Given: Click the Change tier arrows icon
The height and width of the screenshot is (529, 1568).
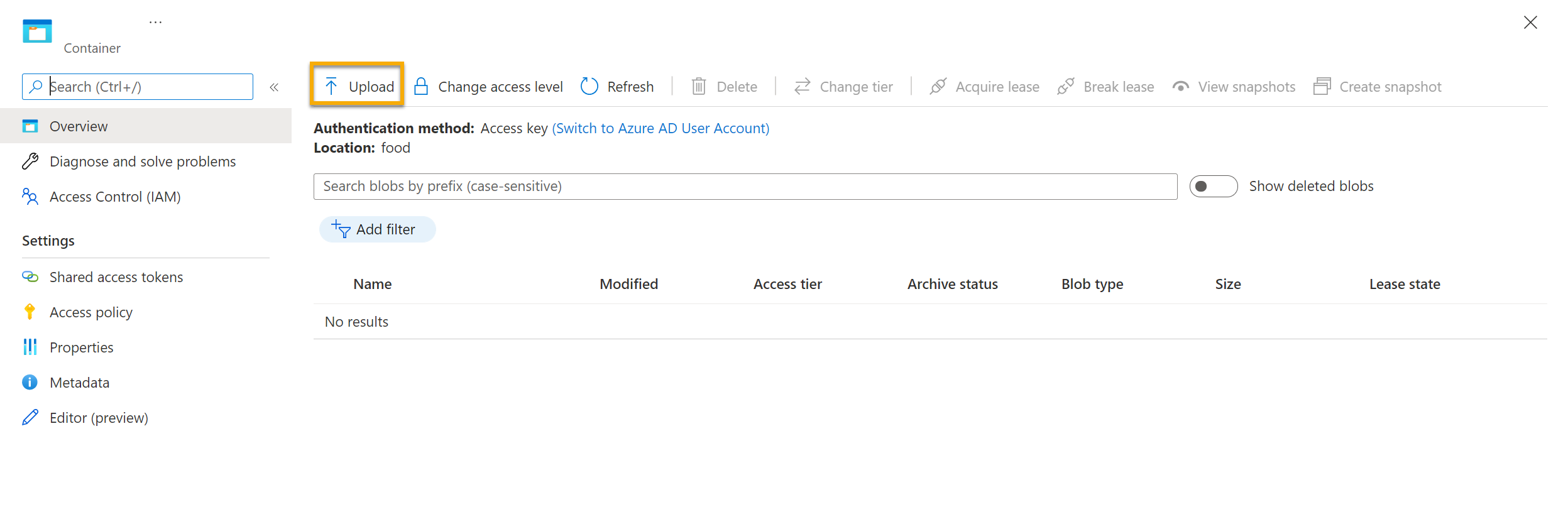Looking at the screenshot, I should click(x=802, y=87).
